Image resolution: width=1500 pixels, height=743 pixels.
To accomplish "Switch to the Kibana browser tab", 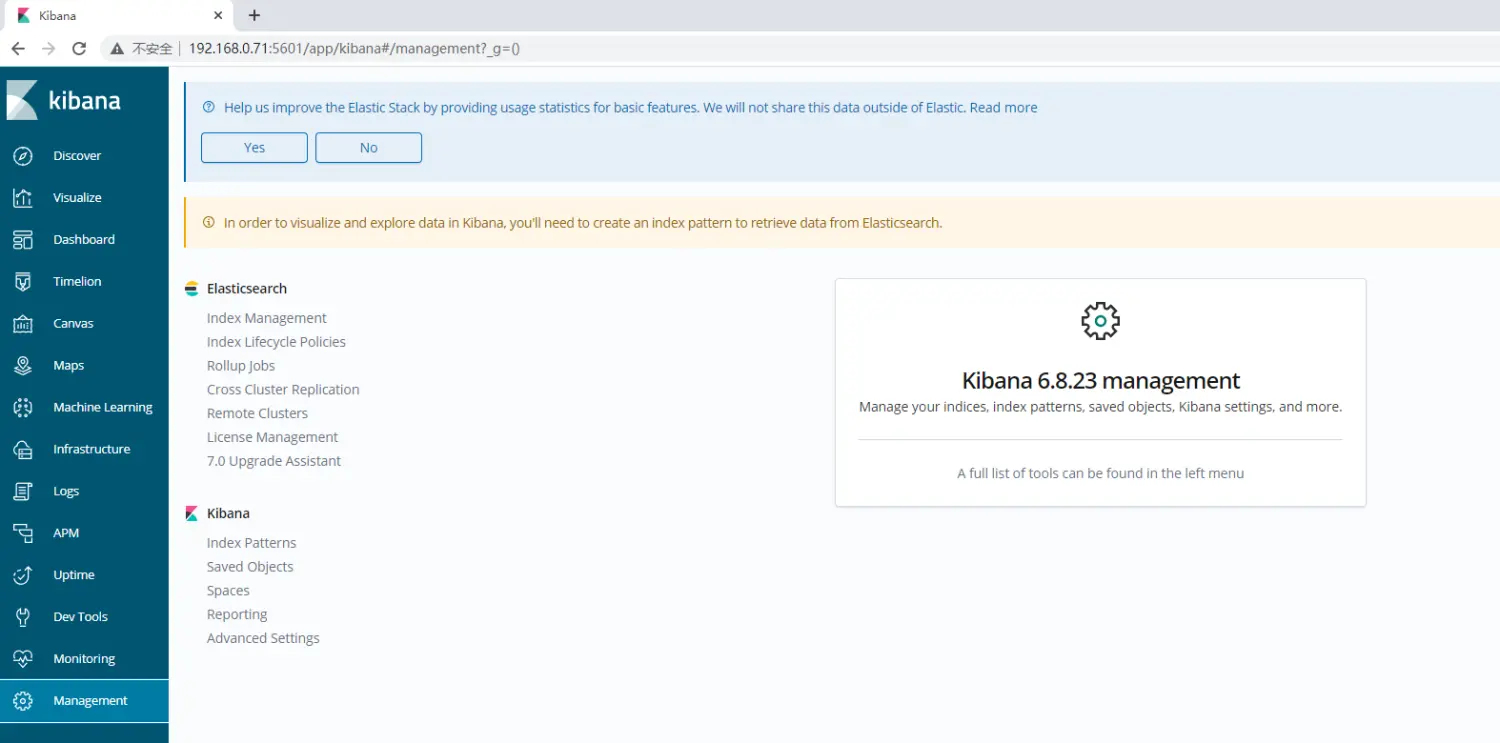I will click(110, 15).
